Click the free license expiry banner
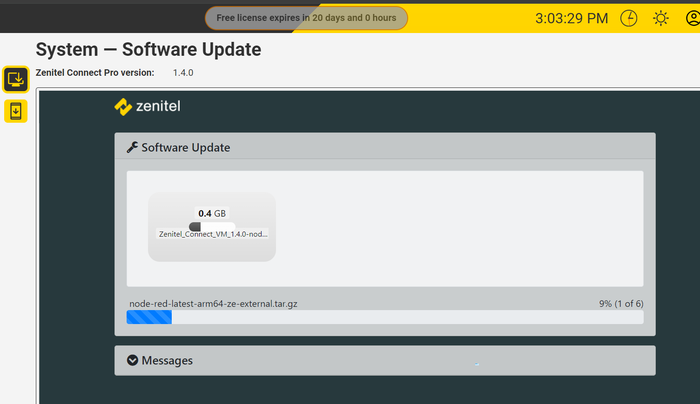 point(306,18)
